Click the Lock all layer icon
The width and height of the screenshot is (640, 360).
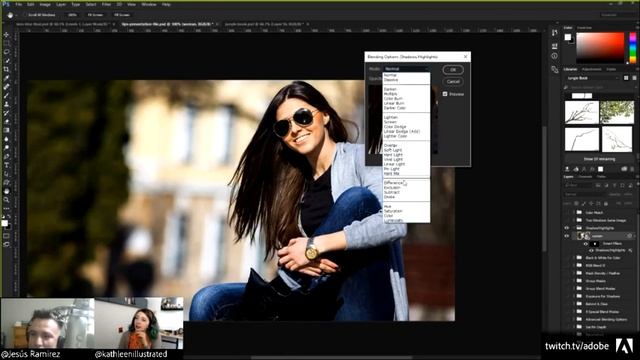(606, 203)
